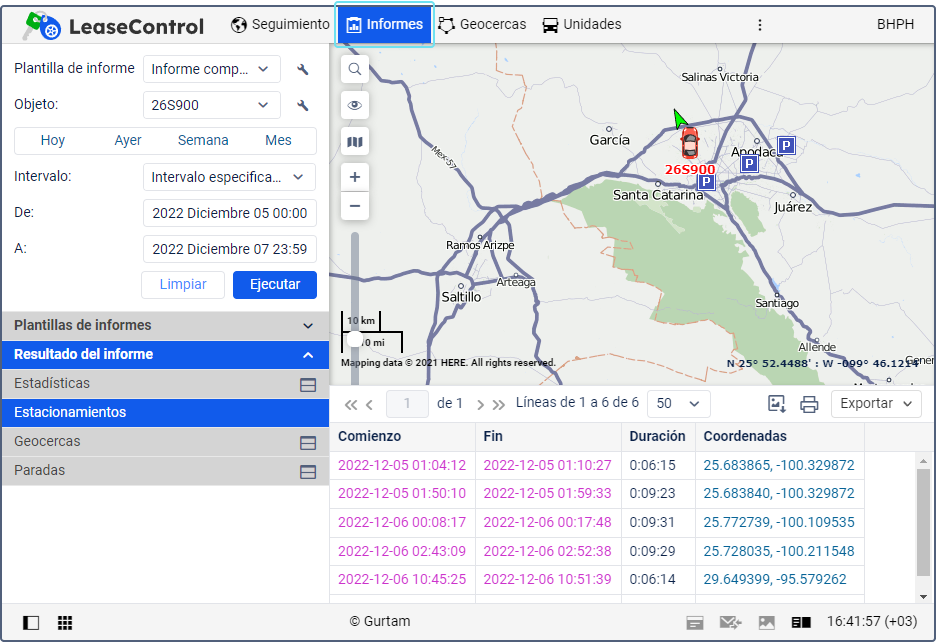The height and width of the screenshot is (642, 936).
Task: Click wrench icon beside report template
Action: tap(303, 69)
